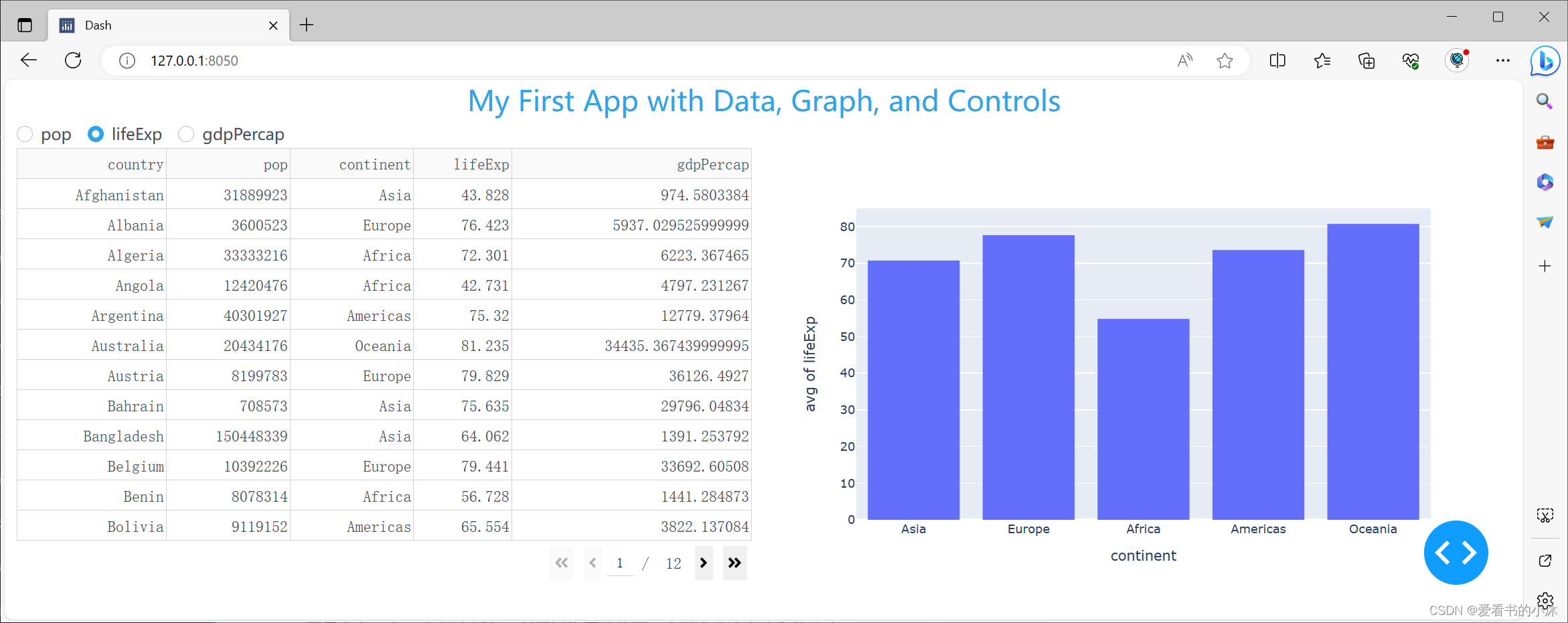This screenshot has width=1568, height=623.
Task: View site information icon in address bar
Action: [127, 61]
